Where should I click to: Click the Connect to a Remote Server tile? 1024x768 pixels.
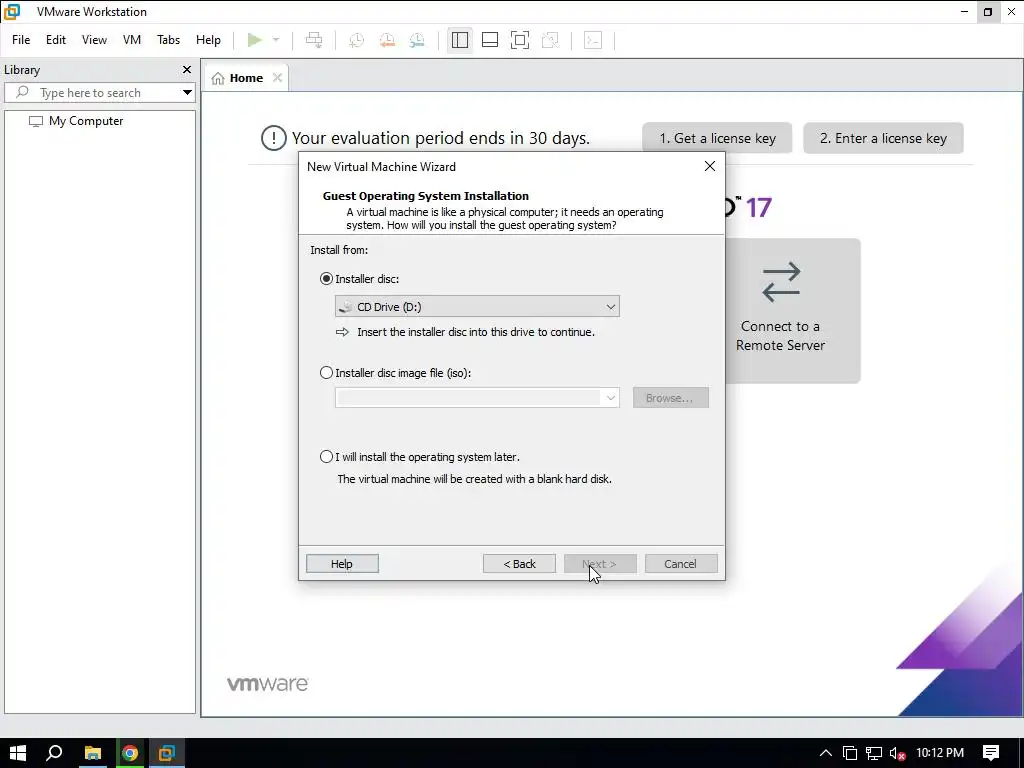tap(793, 311)
